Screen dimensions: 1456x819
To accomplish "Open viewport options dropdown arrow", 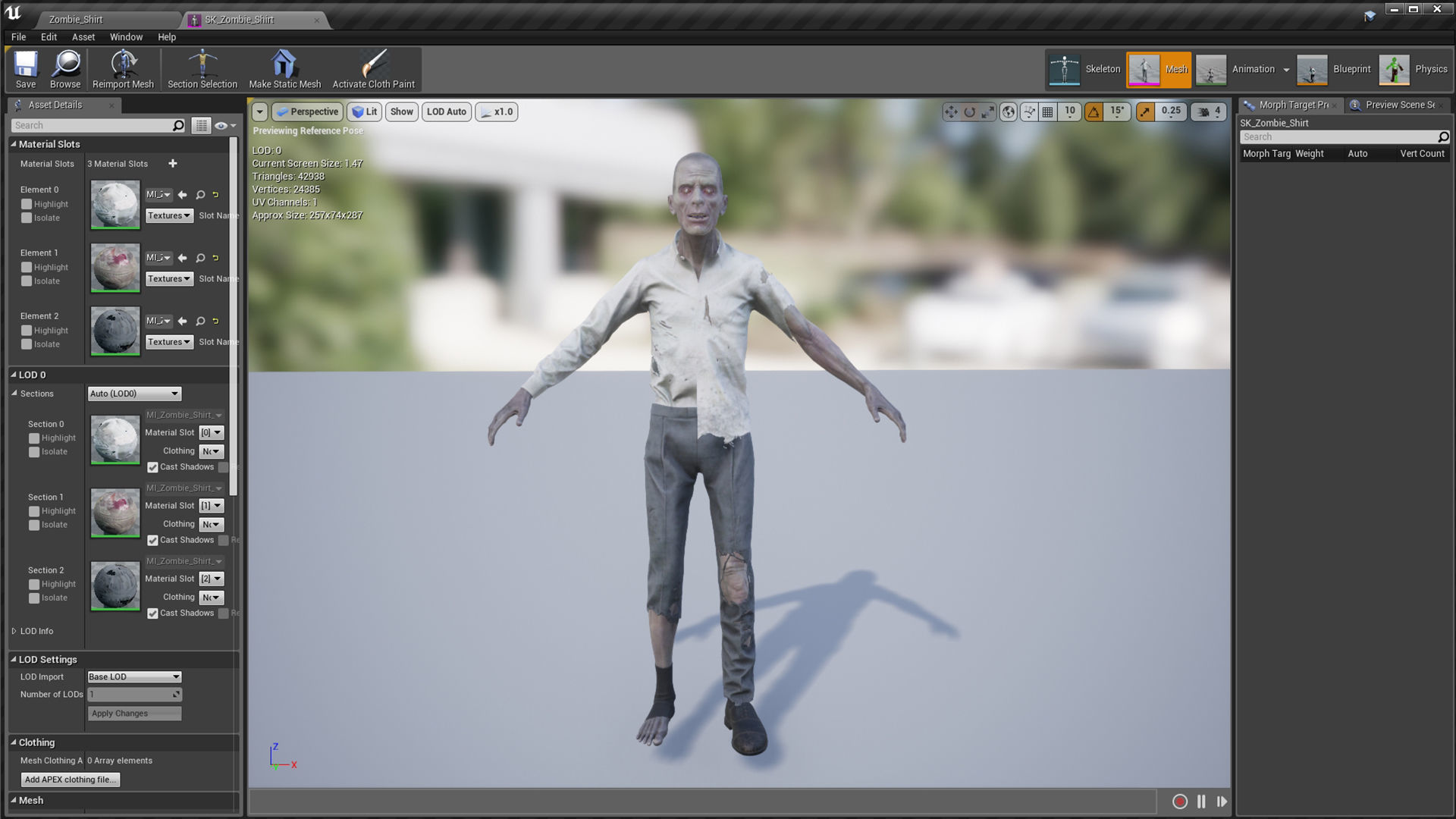I will [260, 112].
